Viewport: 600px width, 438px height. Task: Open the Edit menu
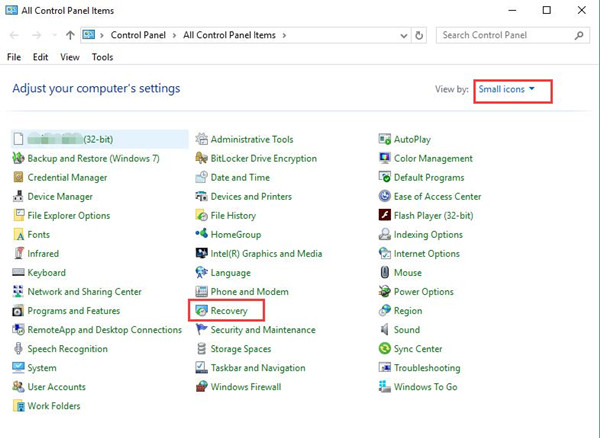(40, 57)
